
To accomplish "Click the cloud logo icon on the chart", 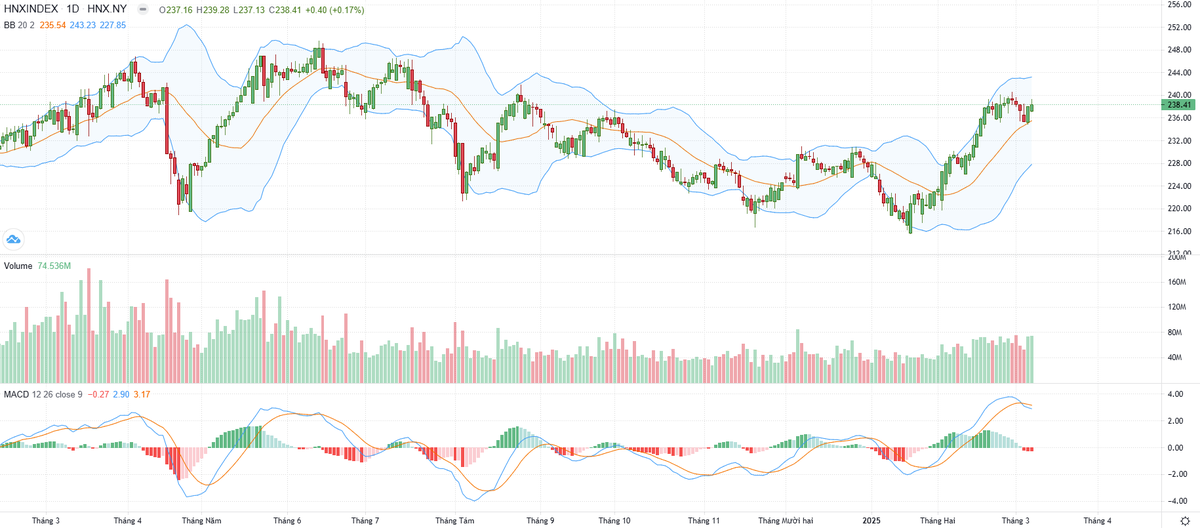I will point(13,239).
